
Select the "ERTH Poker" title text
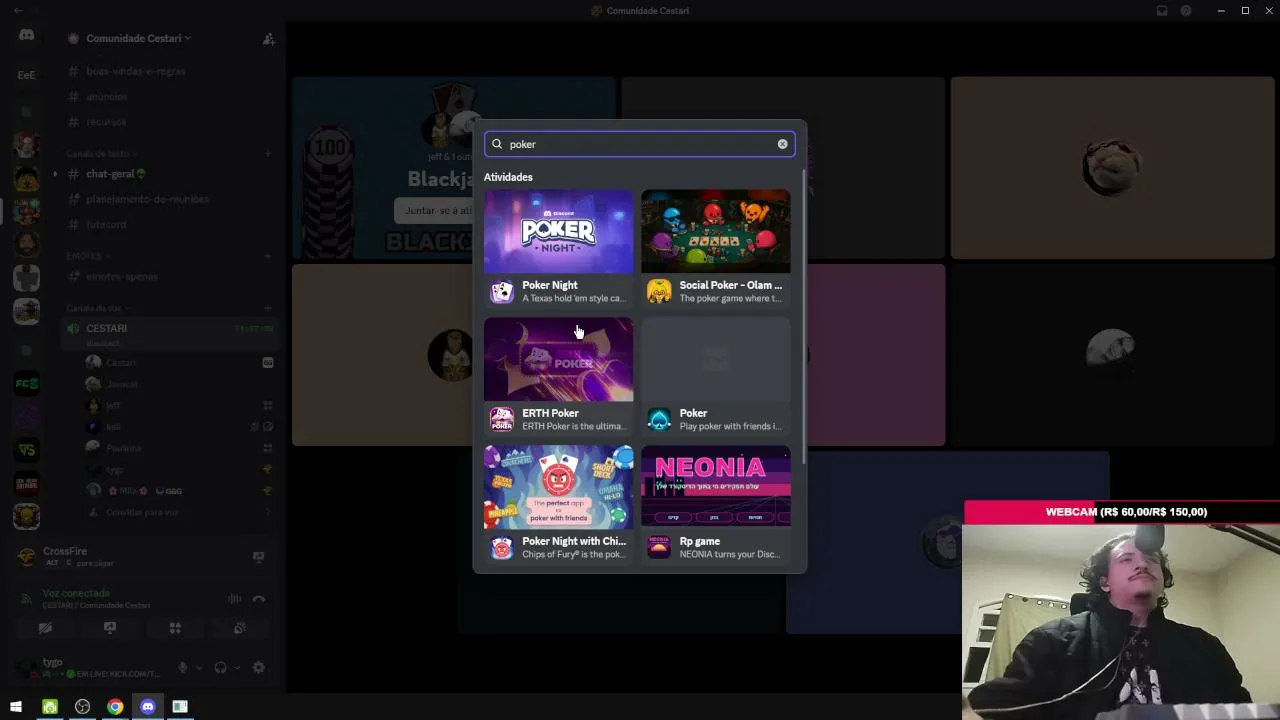(x=550, y=413)
